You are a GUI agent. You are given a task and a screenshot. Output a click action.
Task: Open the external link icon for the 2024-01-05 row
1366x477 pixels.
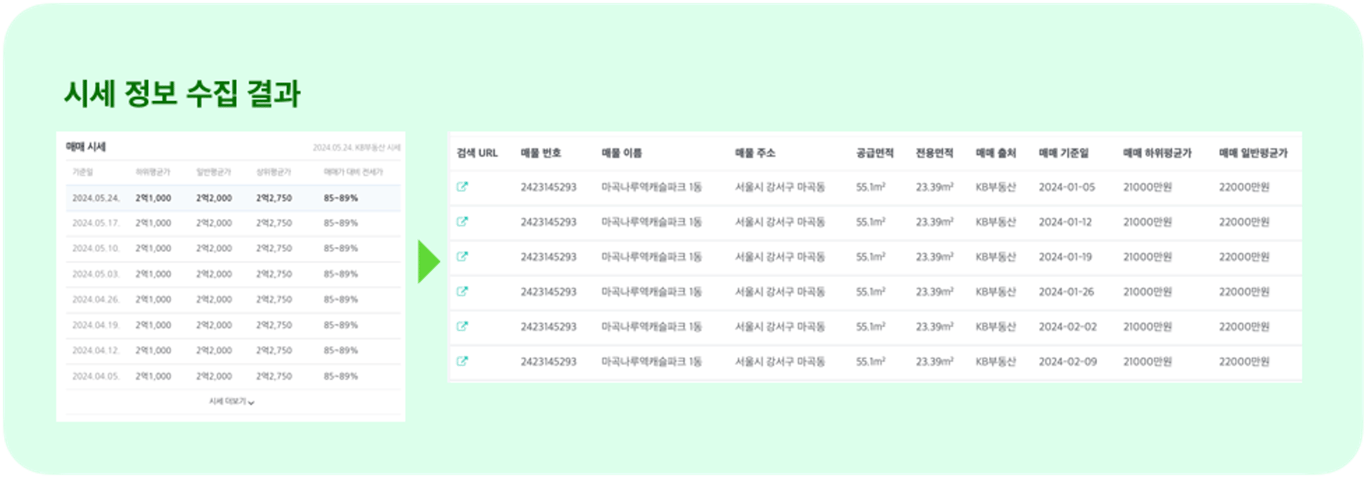tap(462, 187)
